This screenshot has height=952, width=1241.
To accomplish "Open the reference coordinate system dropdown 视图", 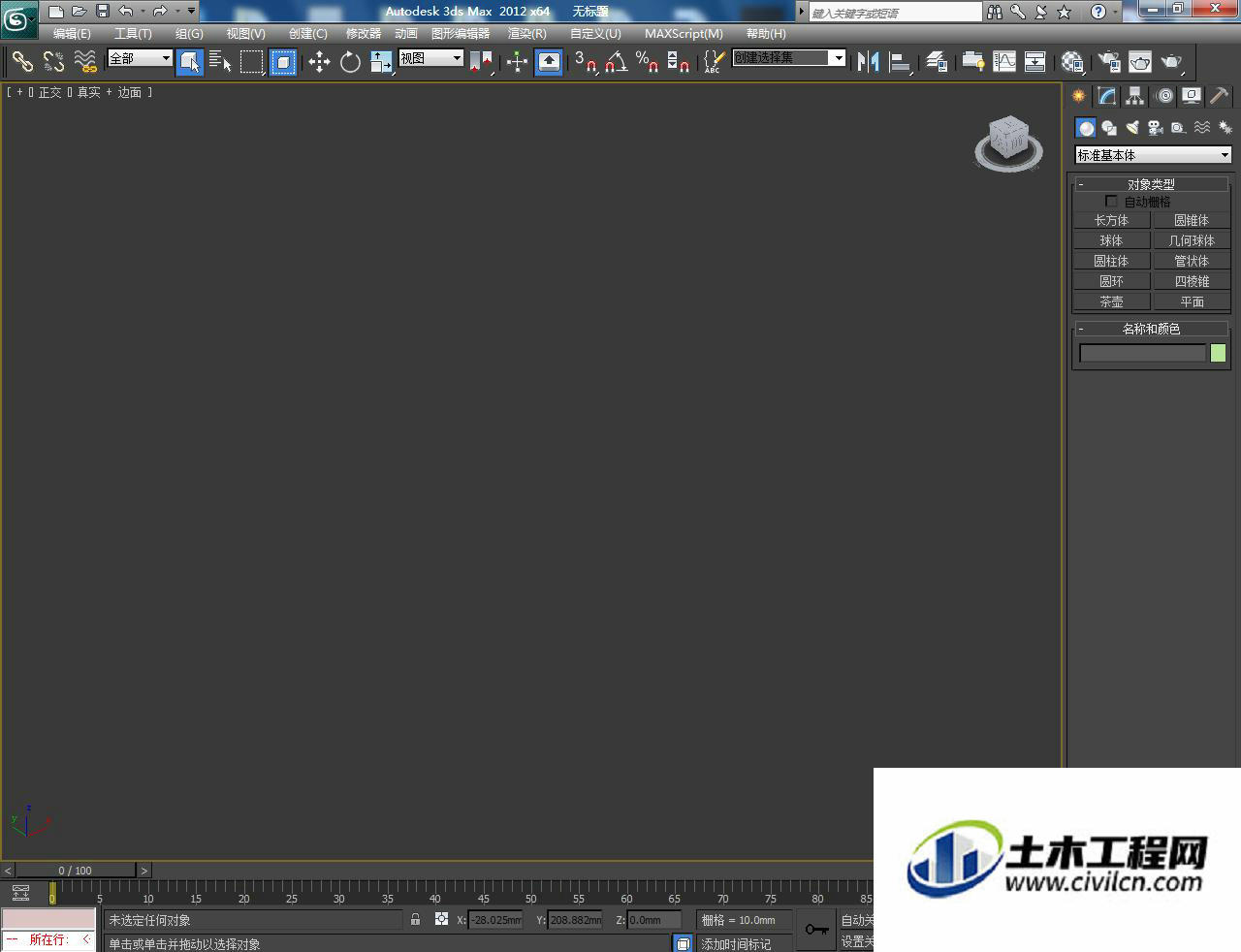I will (x=431, y=58).
